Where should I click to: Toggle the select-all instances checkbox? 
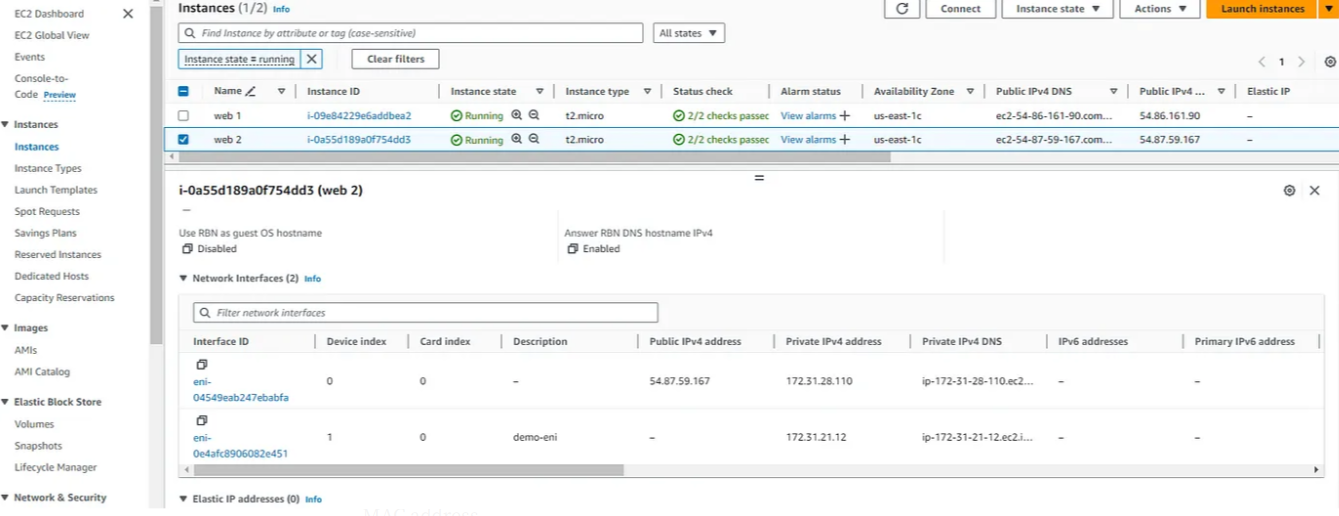(183, 91)
